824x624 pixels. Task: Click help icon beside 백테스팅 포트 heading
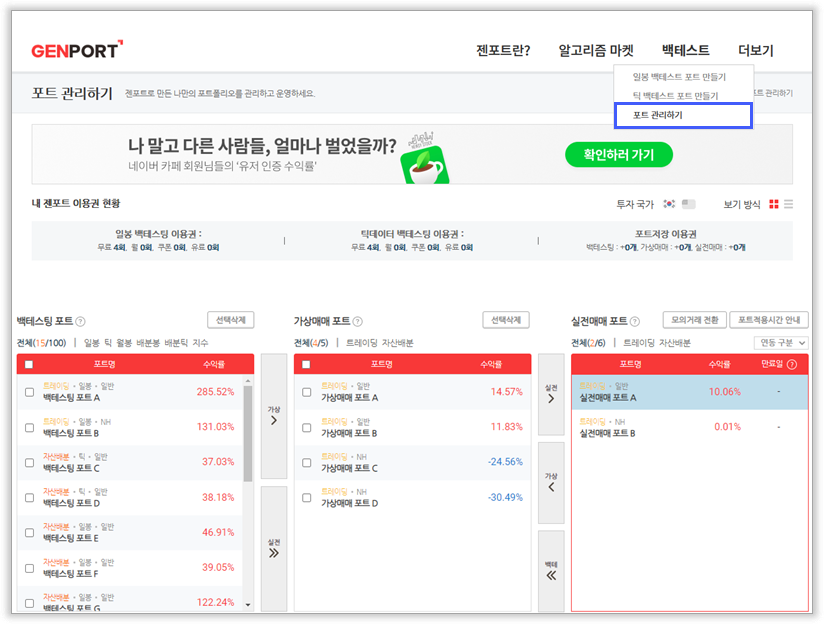pyautogui.click(x=80, y=322)
